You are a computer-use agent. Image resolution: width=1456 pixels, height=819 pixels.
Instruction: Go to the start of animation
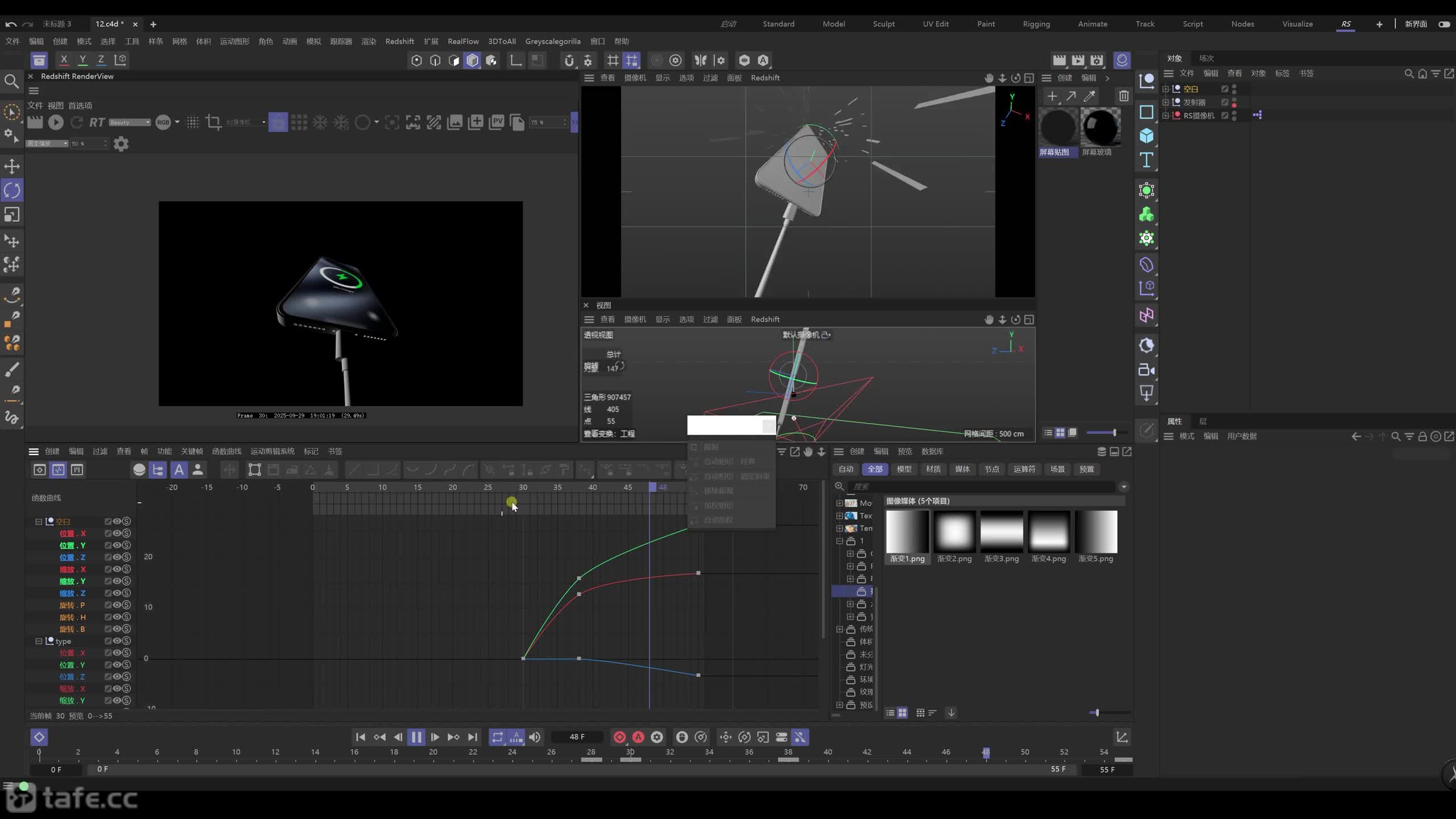coord(360,737)
